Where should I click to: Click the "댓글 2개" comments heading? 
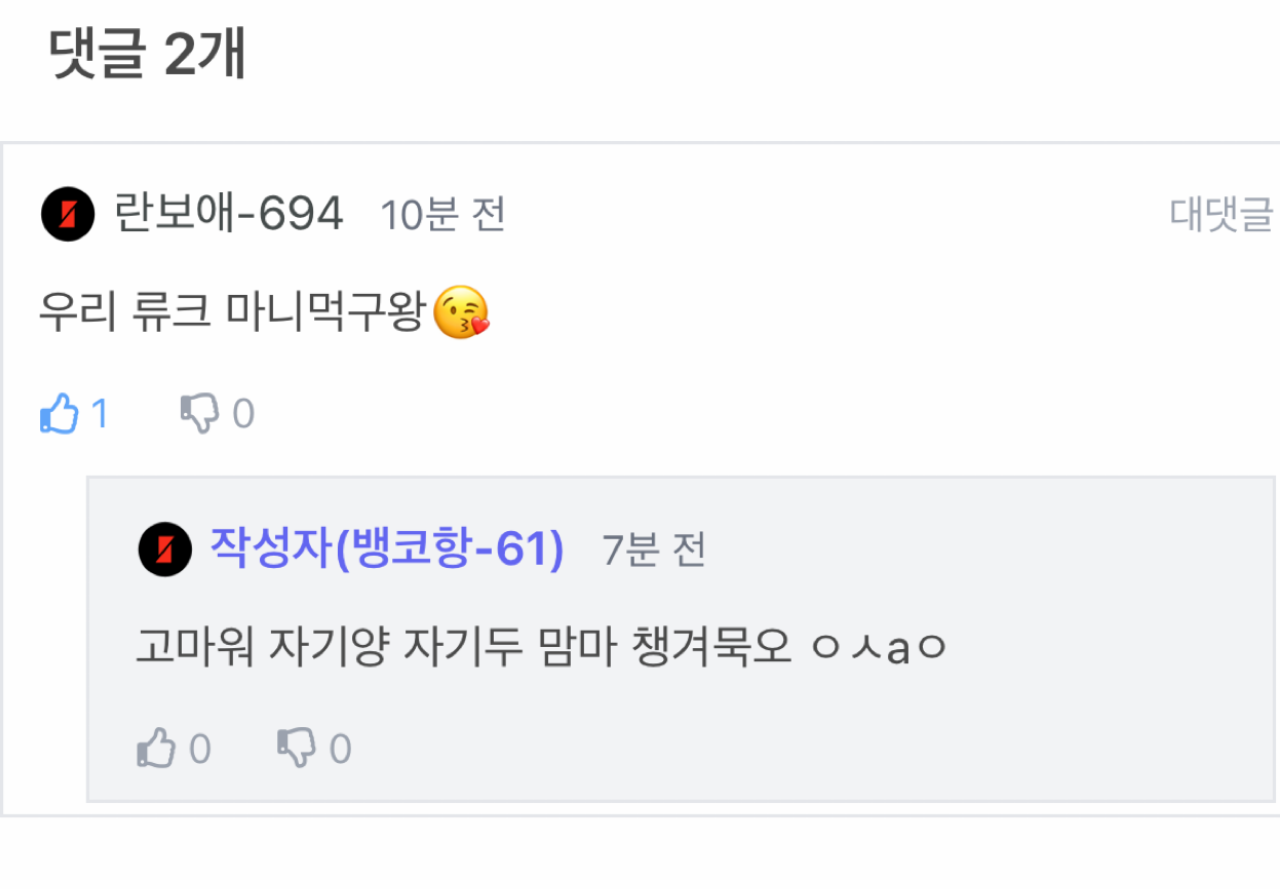coord(148,57)
